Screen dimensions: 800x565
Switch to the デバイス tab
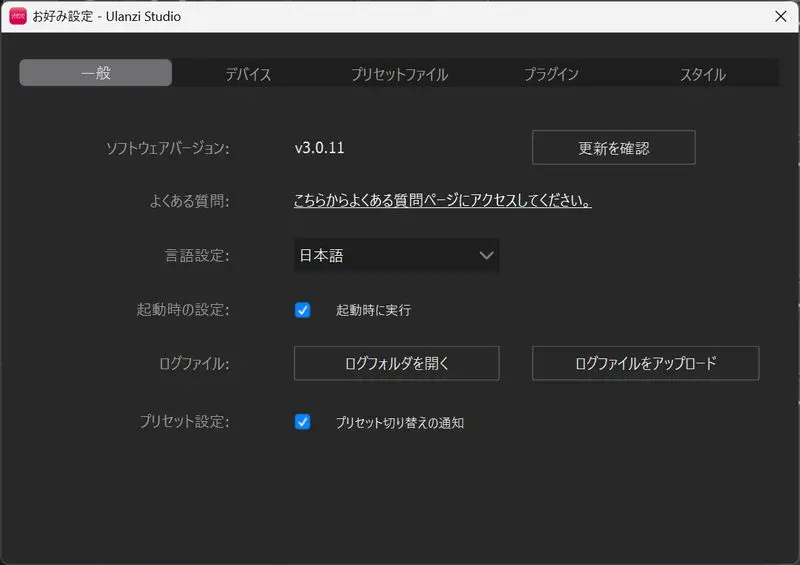(x=248, y=74)
